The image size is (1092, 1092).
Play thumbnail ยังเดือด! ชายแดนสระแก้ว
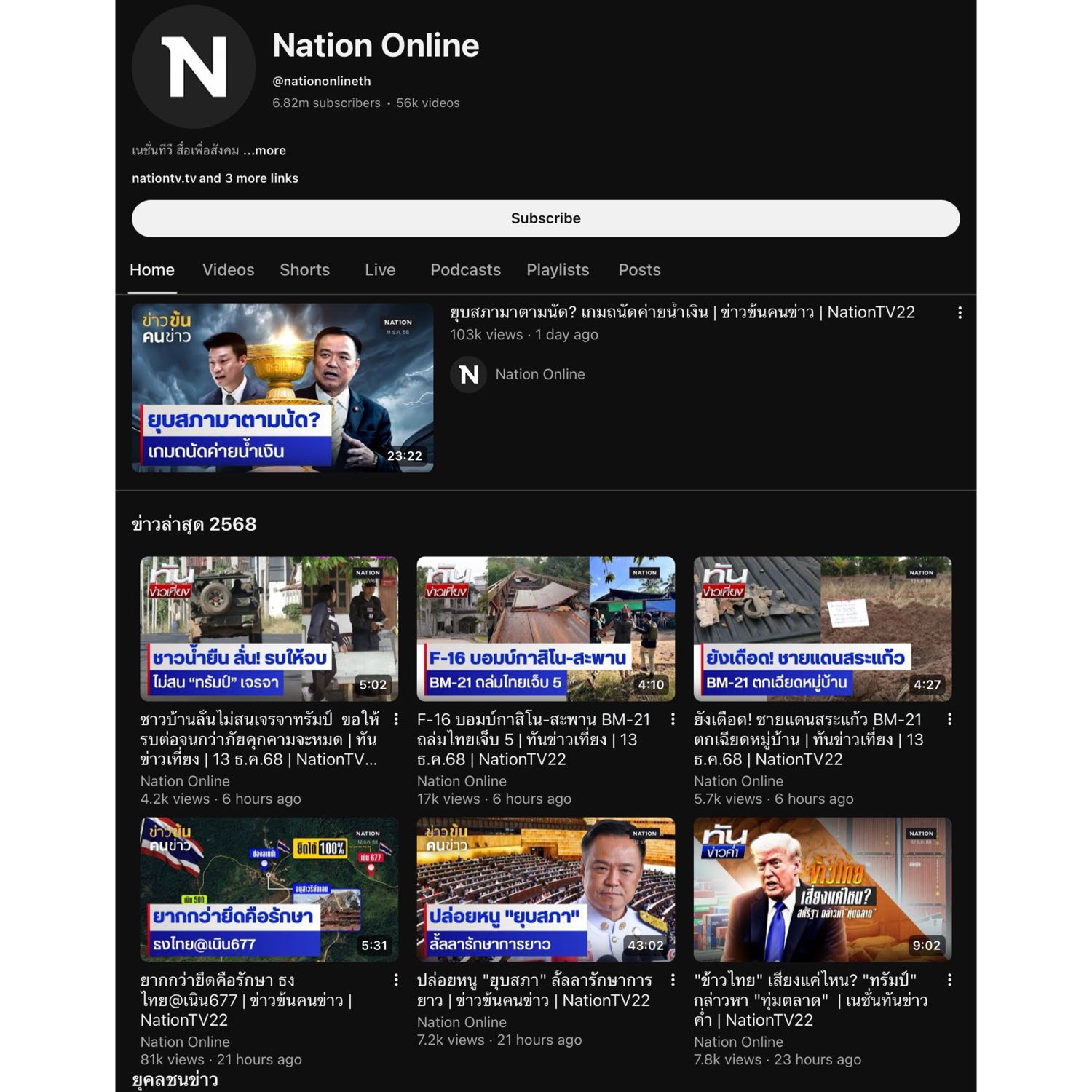[x=823, y=629]
